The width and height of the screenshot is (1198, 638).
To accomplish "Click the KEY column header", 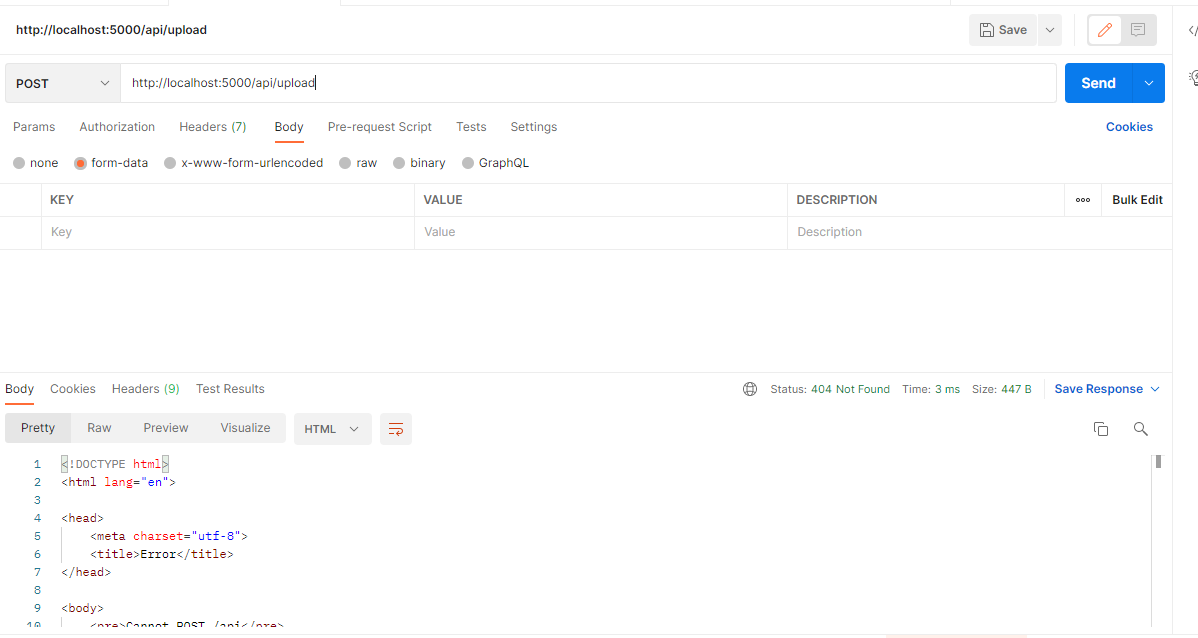I will click(62, 200).
